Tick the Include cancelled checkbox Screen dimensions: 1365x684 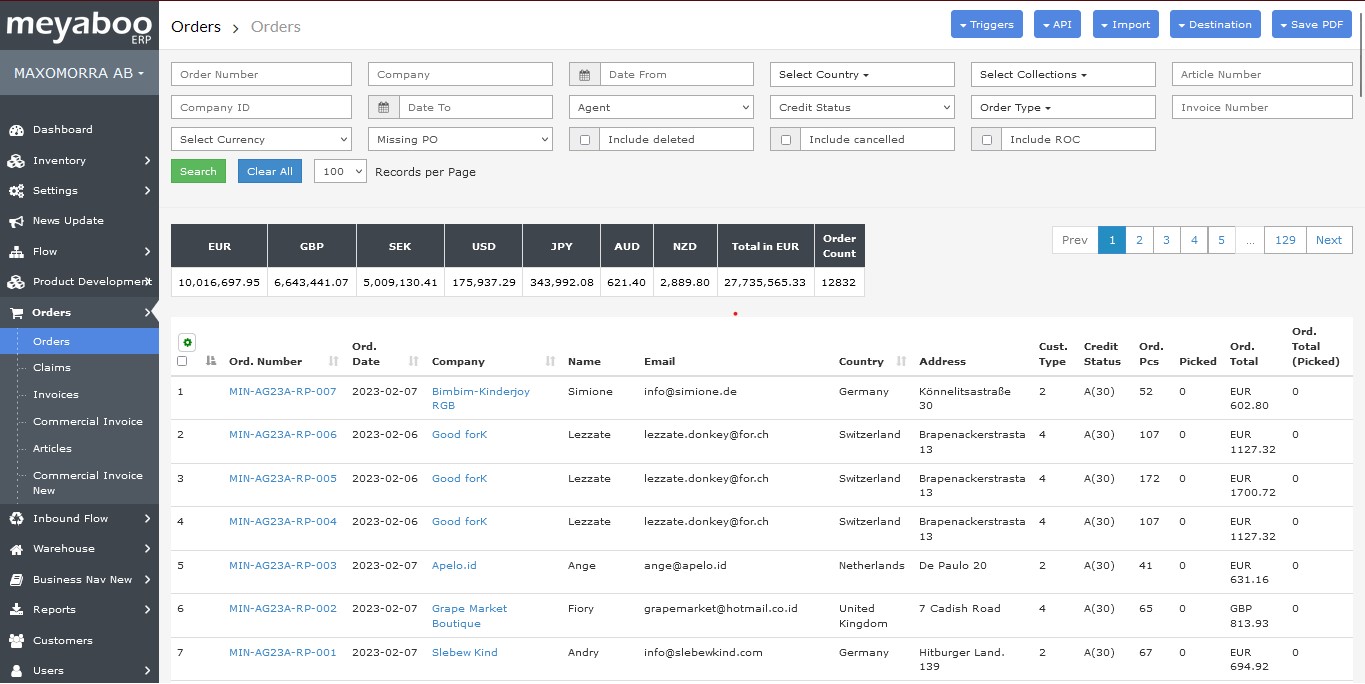pos(786,140)
